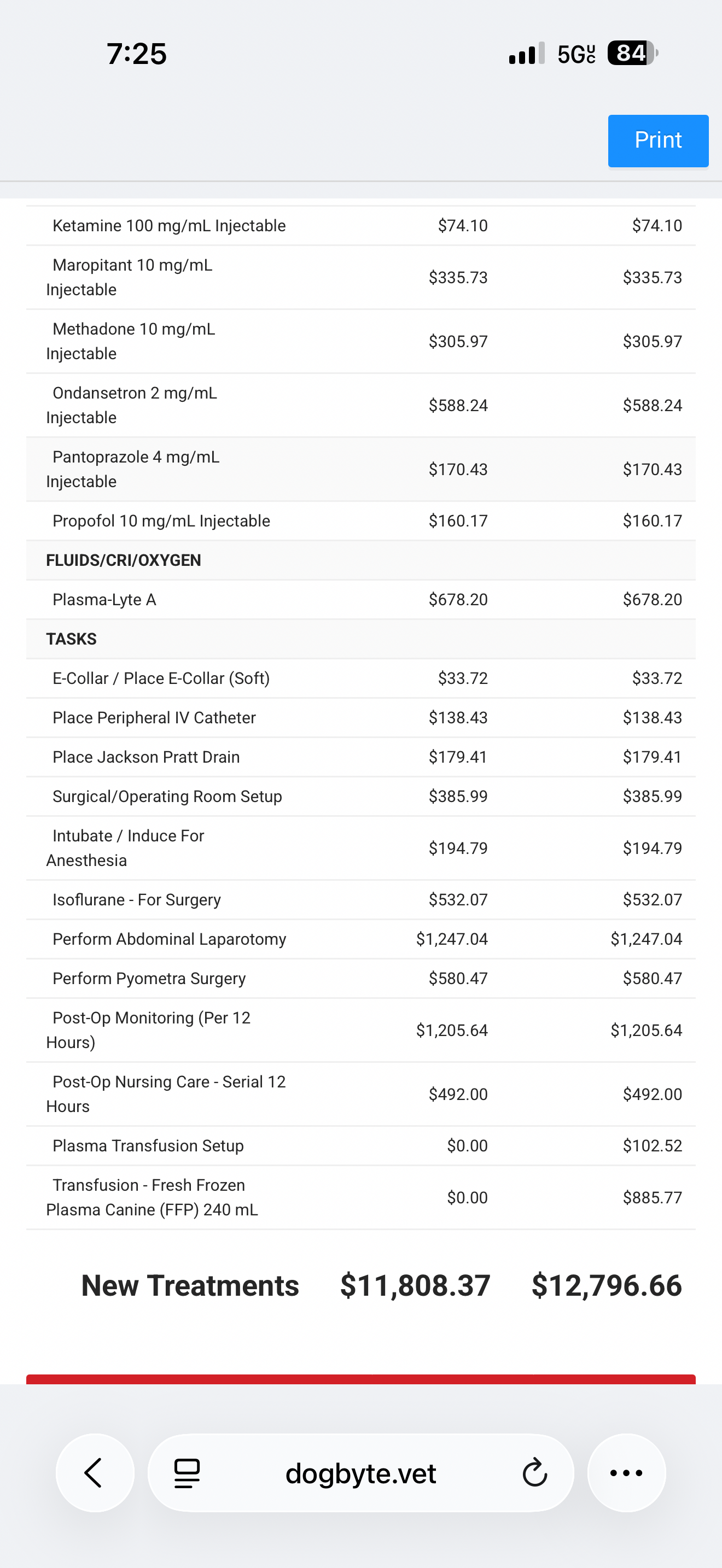This screenshot has height=1568, width=722.
Task: Select Perform Pyometra Surgery line item
Action: (x=149, y=978)
